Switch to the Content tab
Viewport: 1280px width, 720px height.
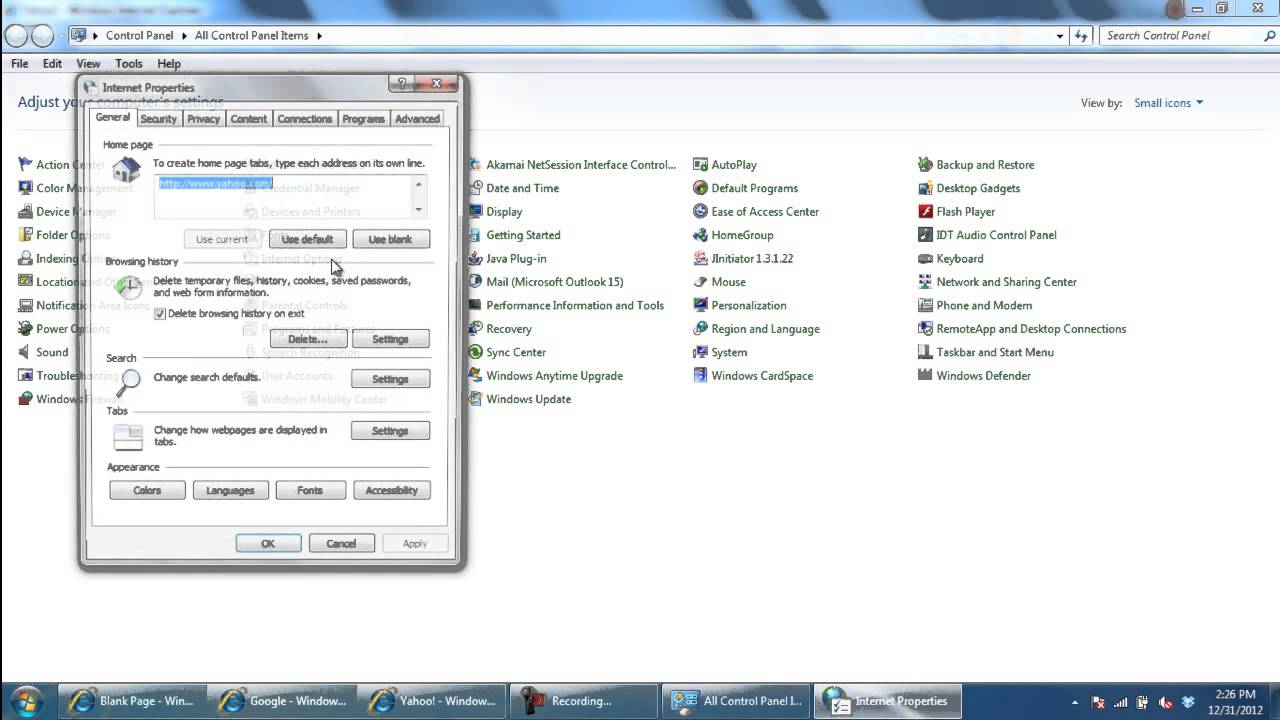coord(249,119)
